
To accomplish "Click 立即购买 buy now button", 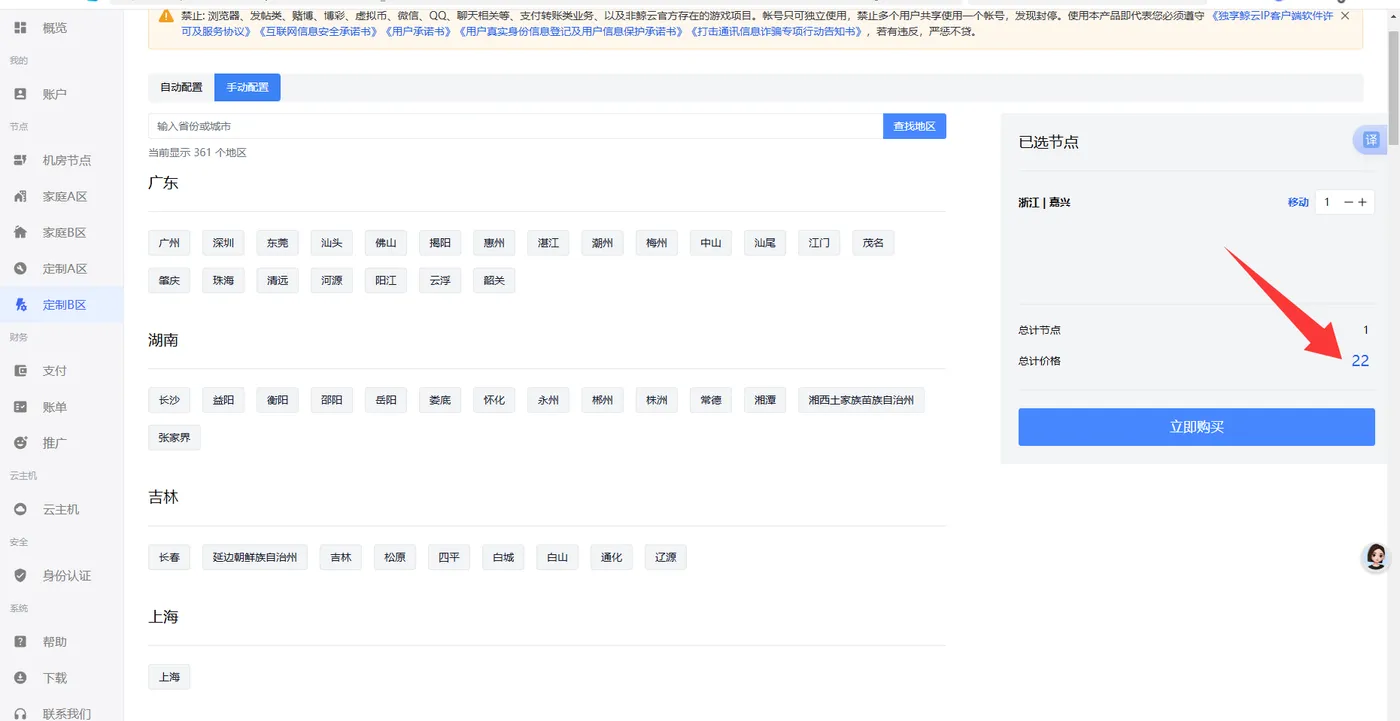I will click(x=1196, y=427).
